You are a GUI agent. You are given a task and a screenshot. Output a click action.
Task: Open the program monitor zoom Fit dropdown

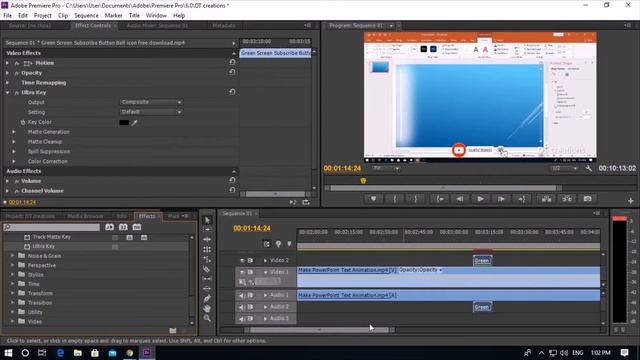386,168
